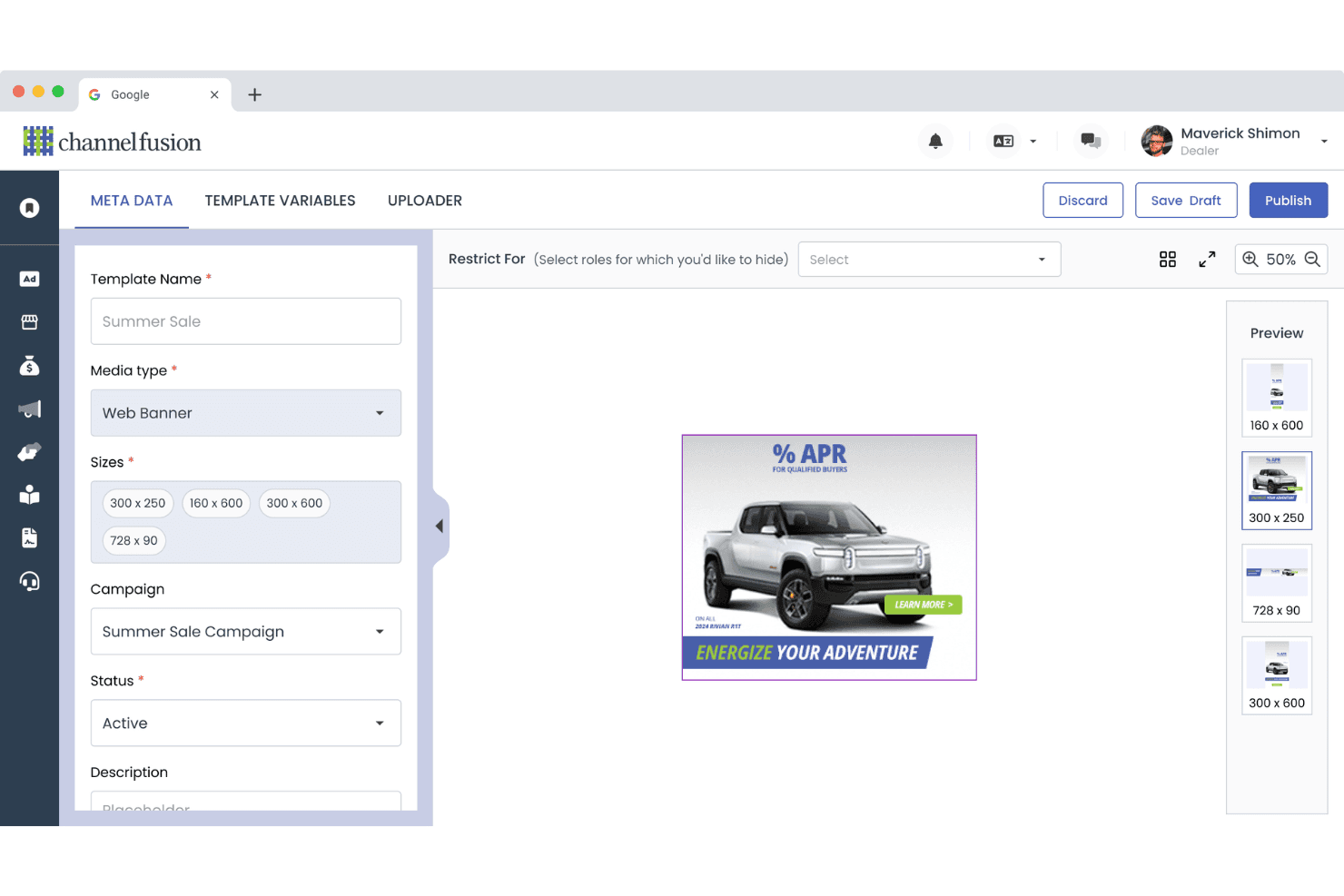
Task: Expand the language selector arrow
Action: click(x=1033, y=142)
